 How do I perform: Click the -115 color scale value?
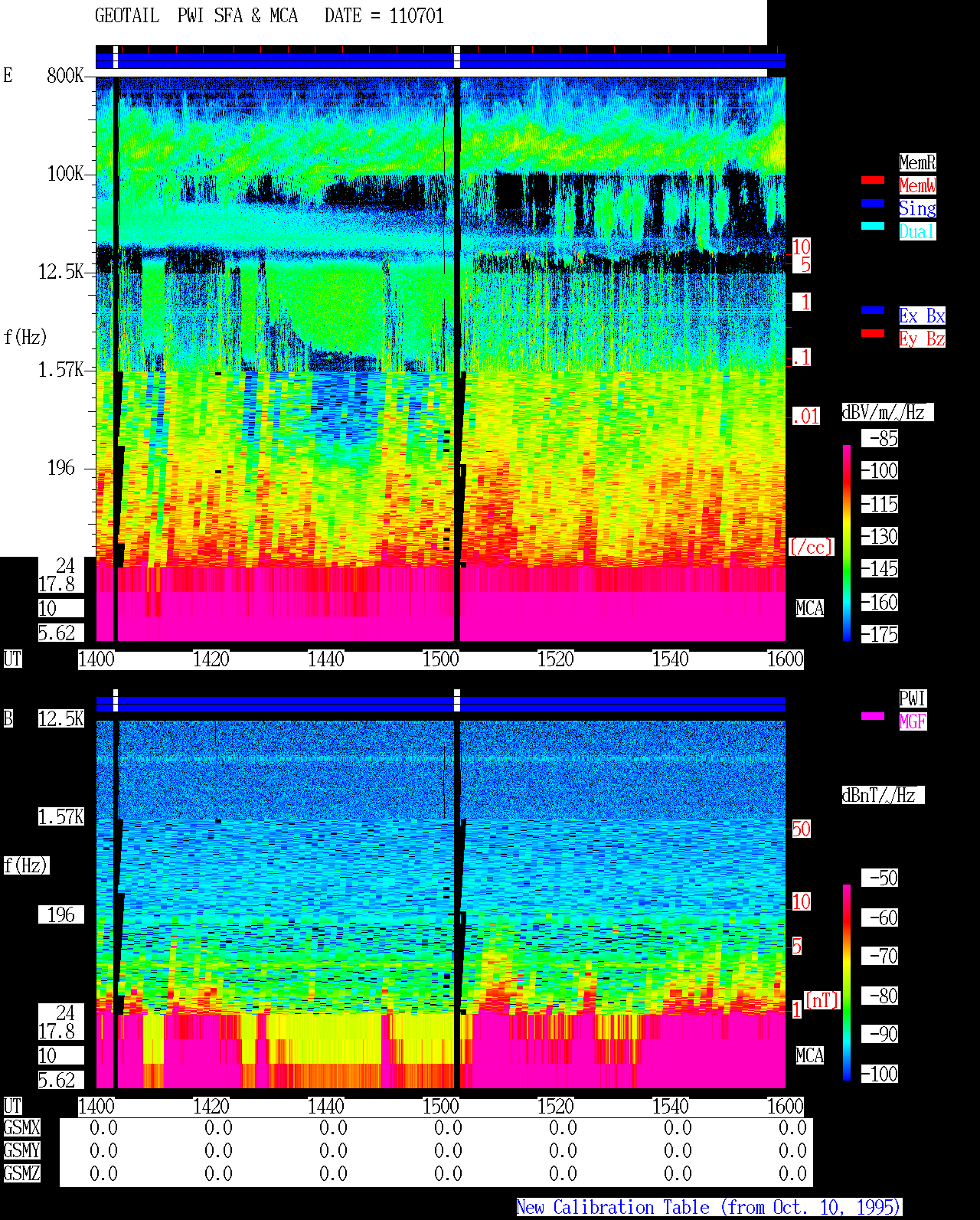880,504
